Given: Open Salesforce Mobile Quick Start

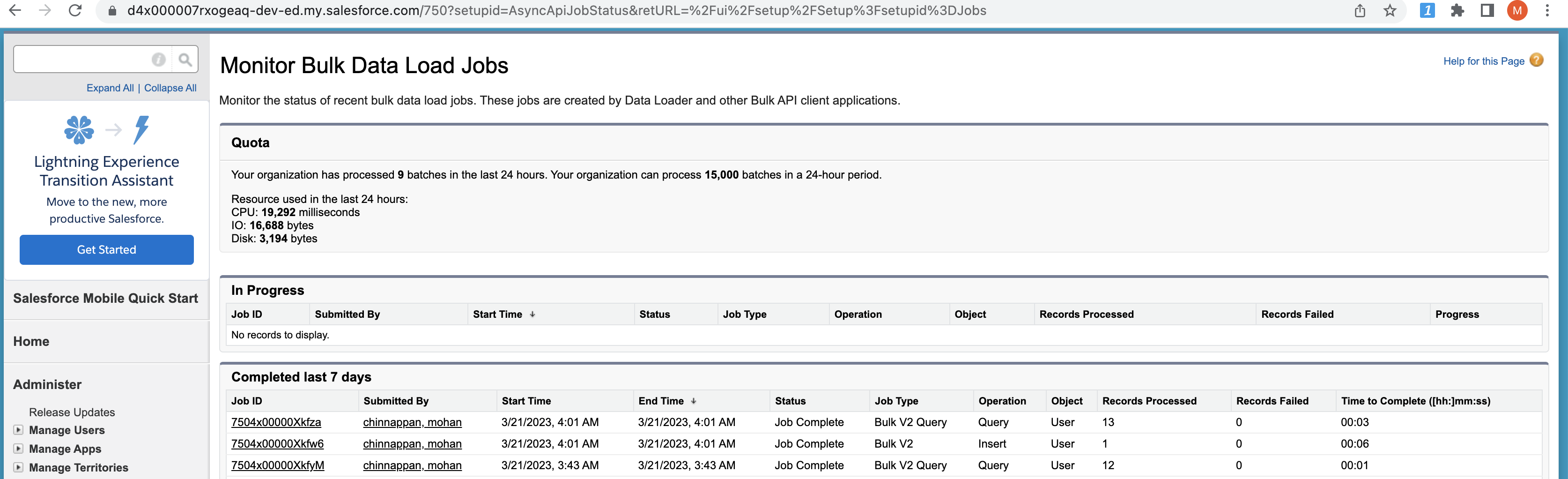Looking at the screenshot, I should pos(105,298).
